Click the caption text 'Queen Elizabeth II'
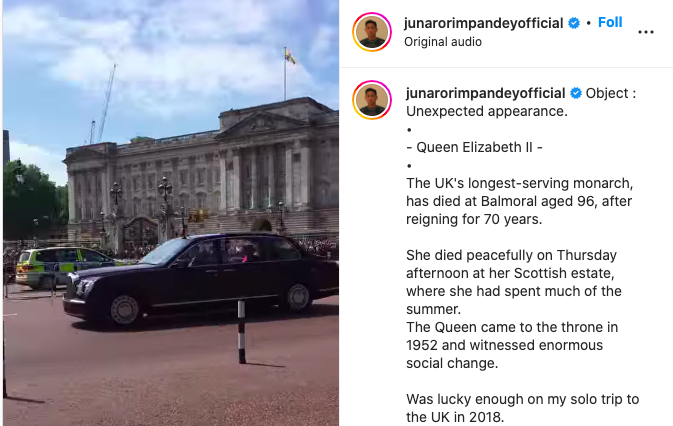The image size is (673, 426). point(474,147)
